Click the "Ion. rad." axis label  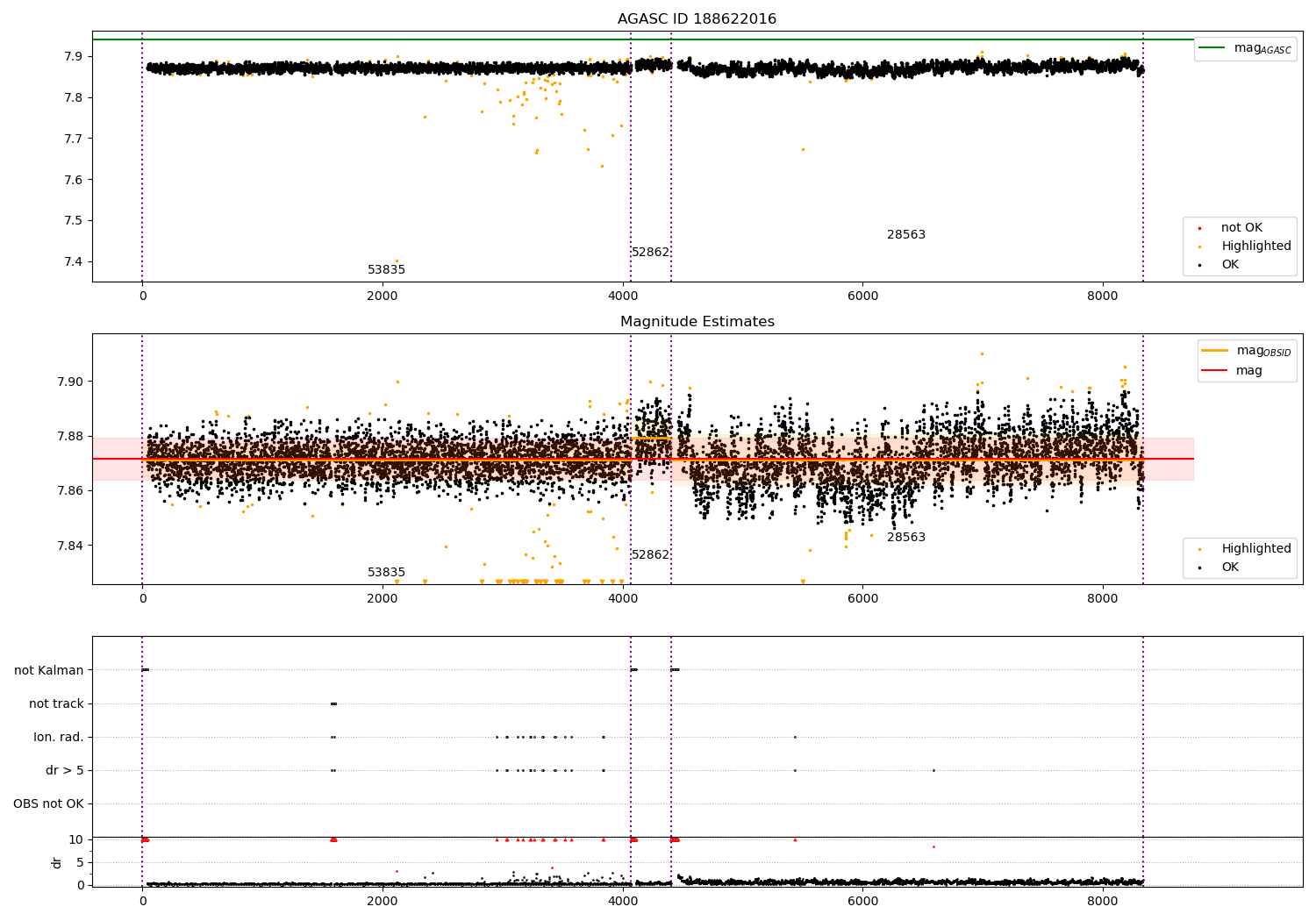(x=59, y=737)
